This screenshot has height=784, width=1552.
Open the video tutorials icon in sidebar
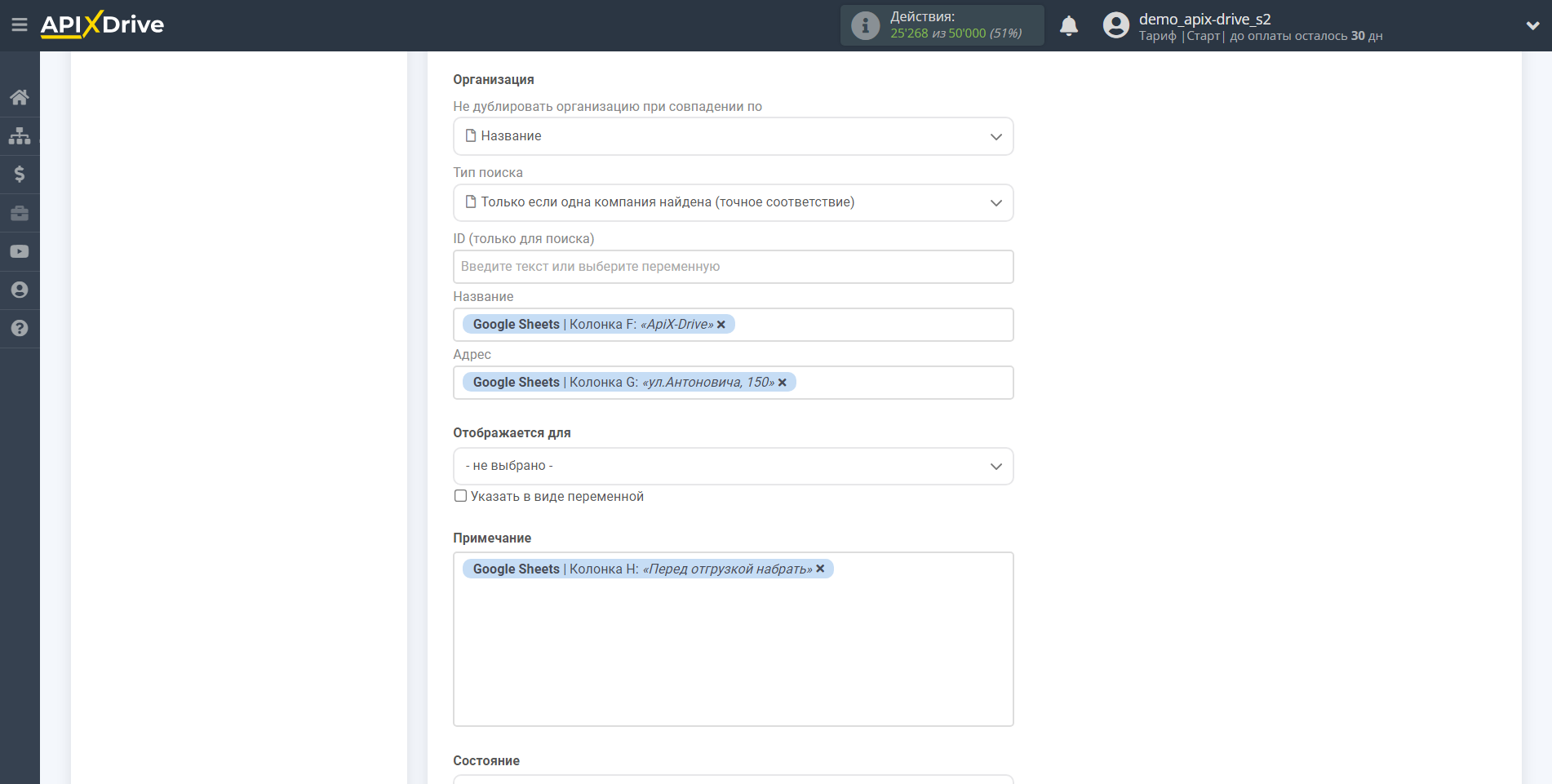20,251
